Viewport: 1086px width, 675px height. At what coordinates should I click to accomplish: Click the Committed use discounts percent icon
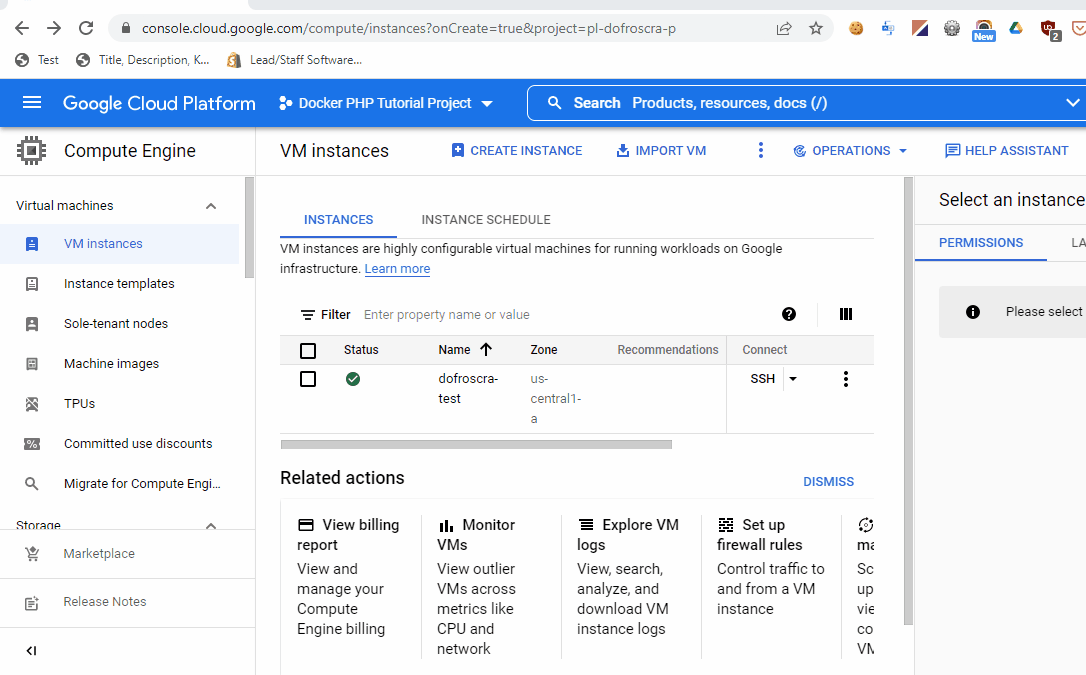tap(32, 444)
